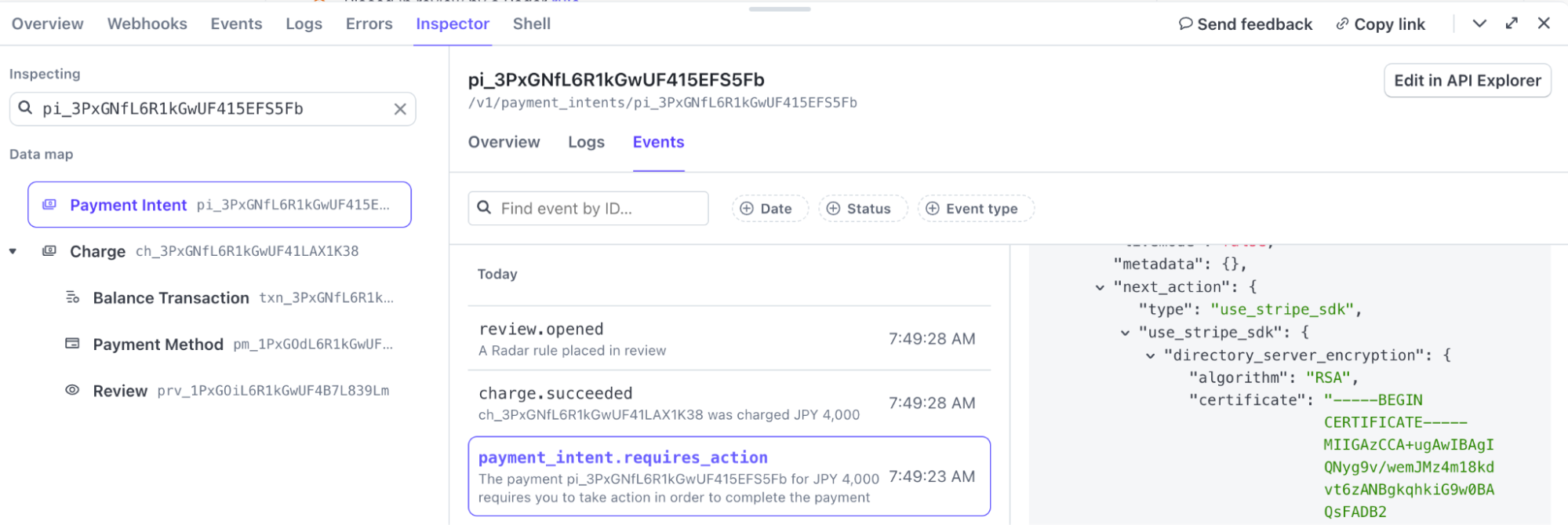1568x525 pixels.
Task: Expand the inspector panel to fullscreen
Action: point(1512,24)
